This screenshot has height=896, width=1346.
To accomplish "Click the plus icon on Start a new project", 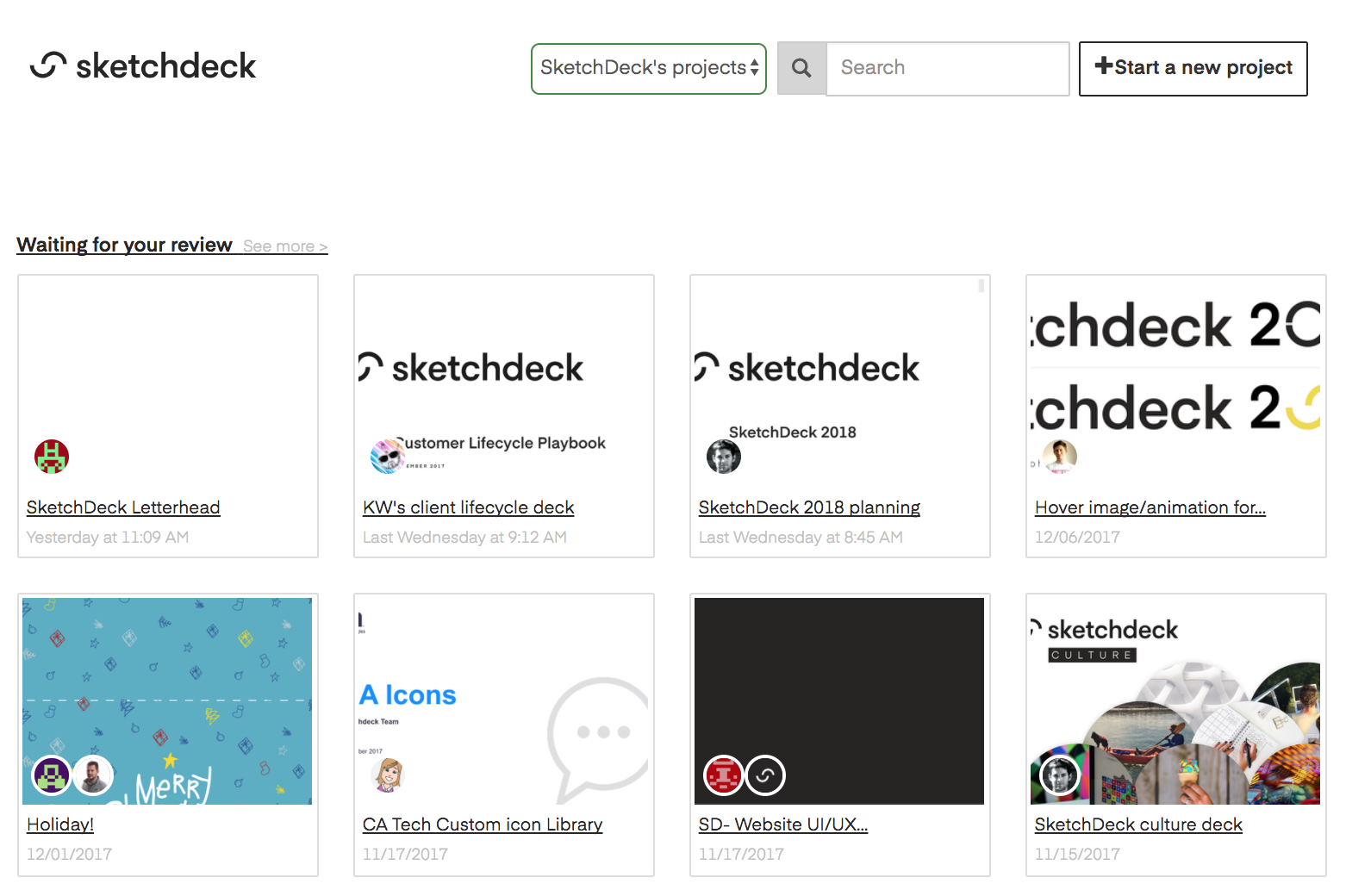I will click(x=1104, y=65).
